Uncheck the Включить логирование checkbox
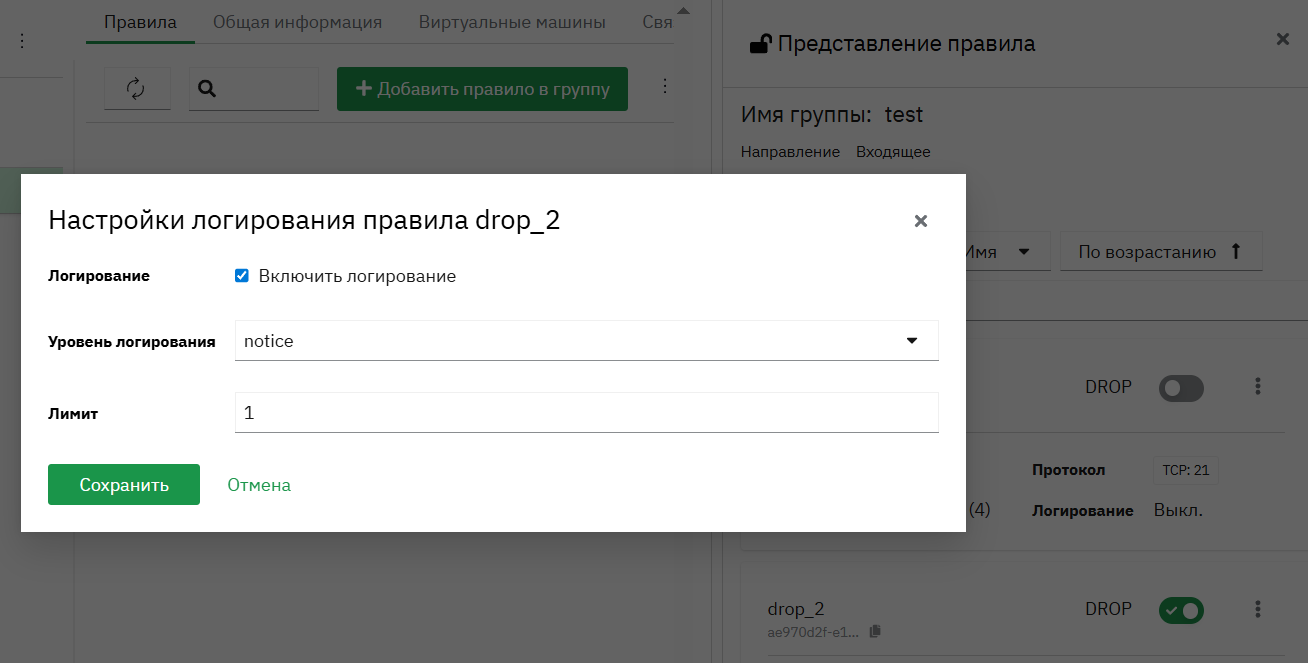1308x663 pixels. pyautogui.click(x=241, y=276)
